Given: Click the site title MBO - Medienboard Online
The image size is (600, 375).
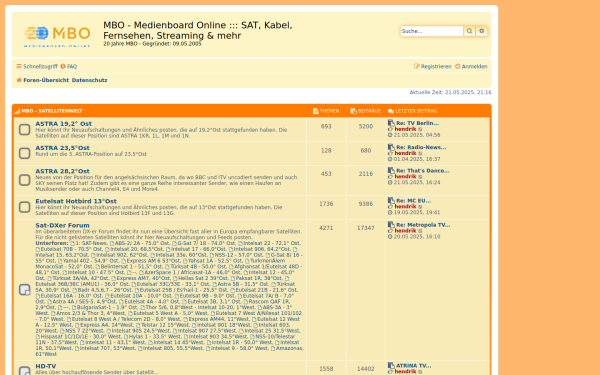Looking at the screenshot, I should 198,30.
